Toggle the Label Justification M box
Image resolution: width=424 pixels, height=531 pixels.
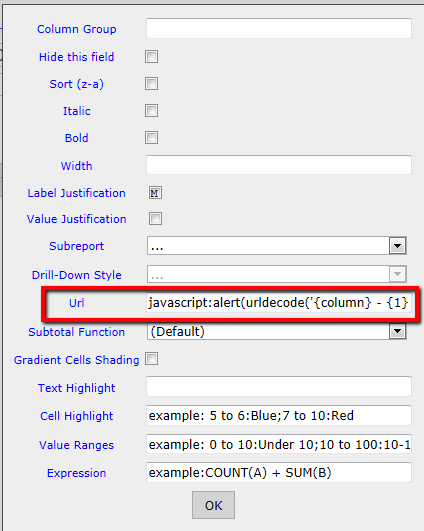coord(155,193)
